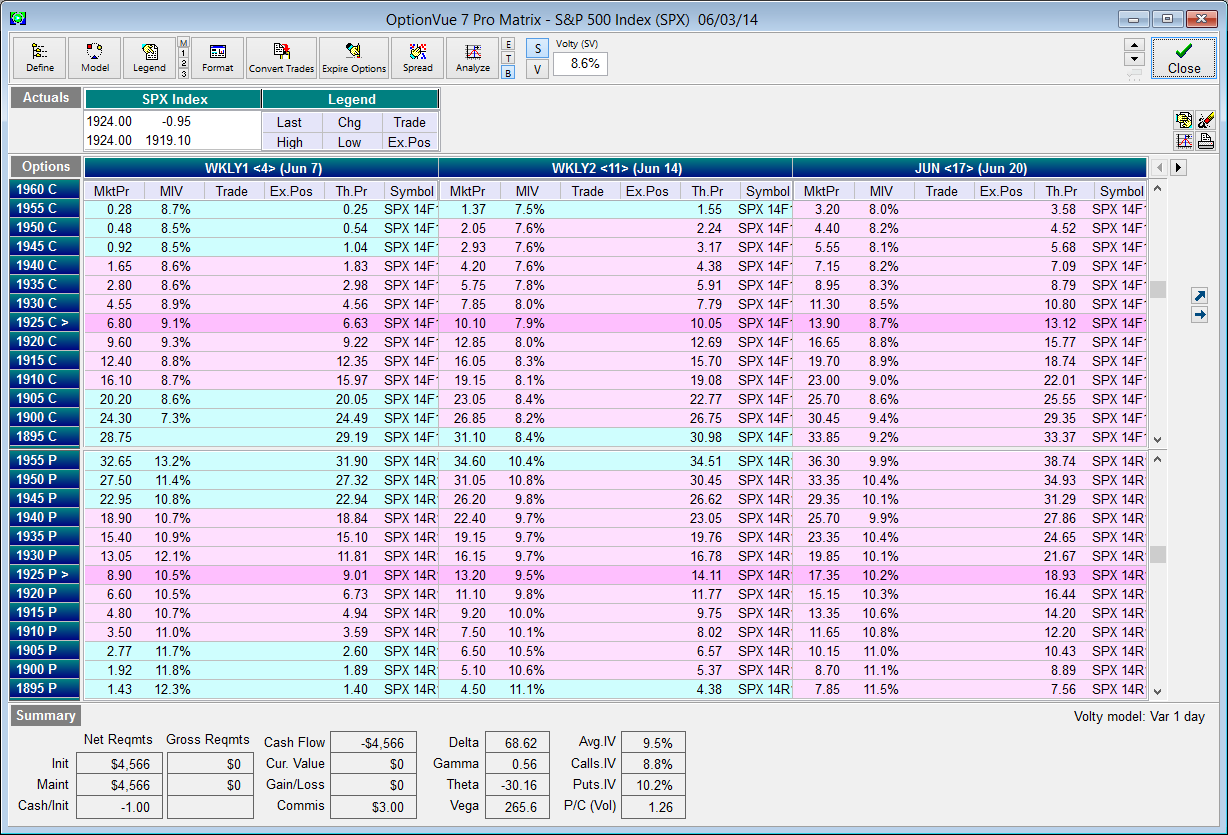Launch the Analyze graph tool
Image resolution: width=1228 pixels, height=835 pixels.
point(473,58)
